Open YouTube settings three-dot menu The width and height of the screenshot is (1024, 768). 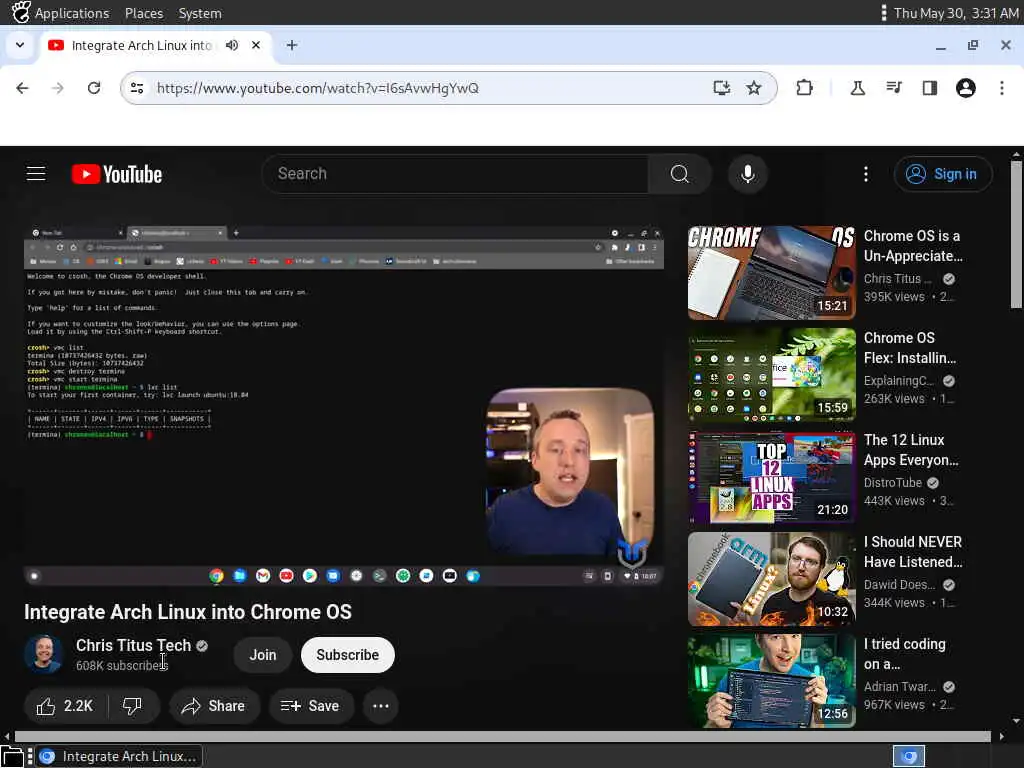pyautogui.click(x=866, y=174)
